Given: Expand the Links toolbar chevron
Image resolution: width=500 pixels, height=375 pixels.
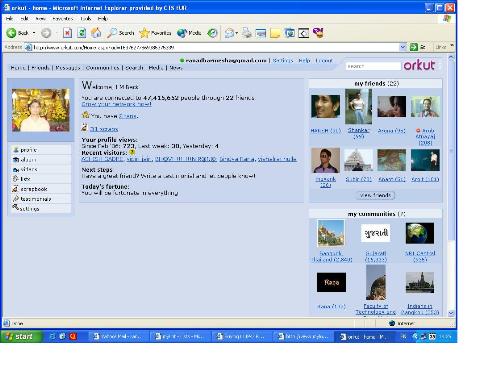Looking at the screenshot, I should (452, 45).
